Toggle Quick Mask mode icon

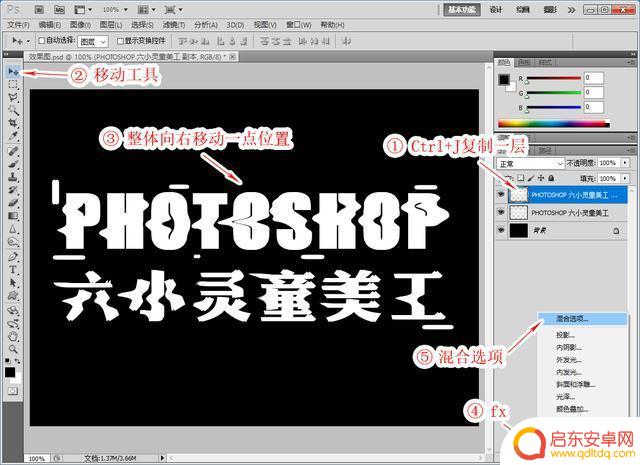13,391
